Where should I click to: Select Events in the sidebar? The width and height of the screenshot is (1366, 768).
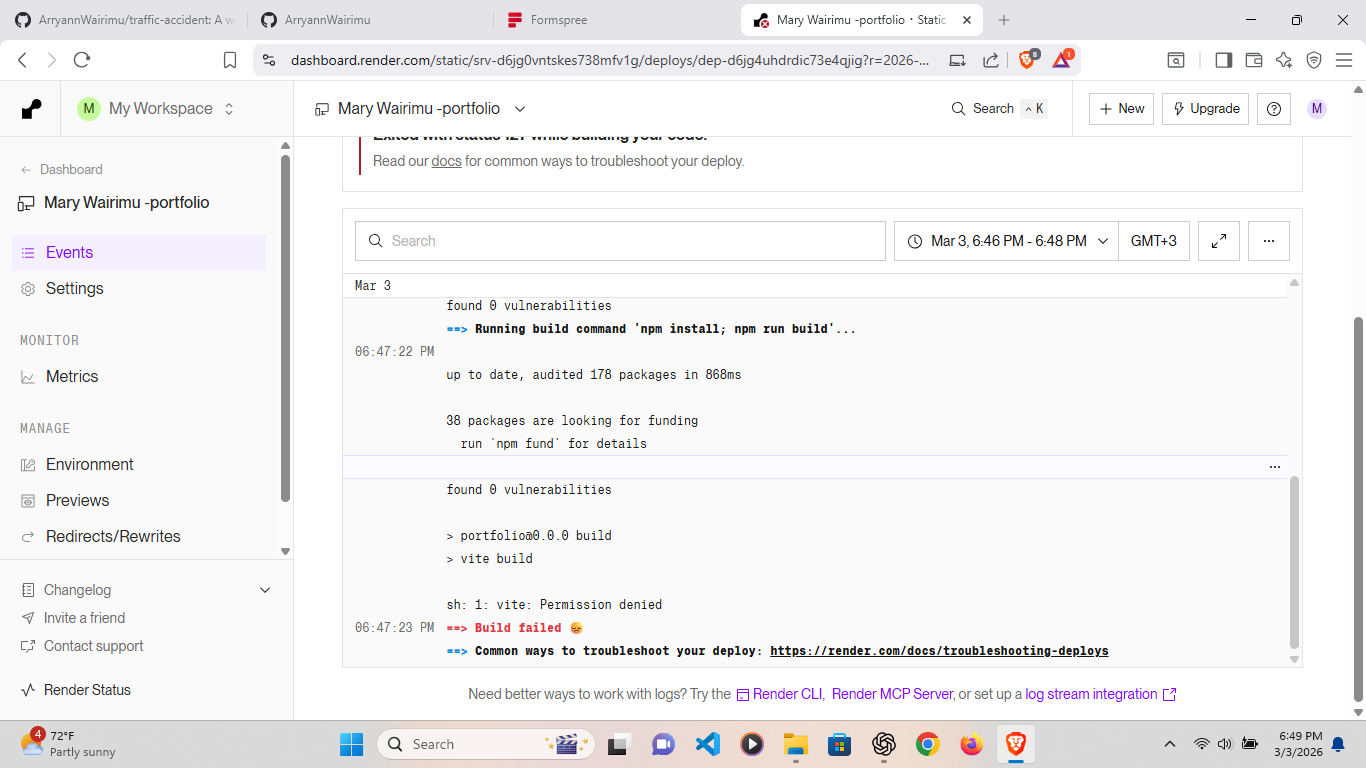pos(139,253)
